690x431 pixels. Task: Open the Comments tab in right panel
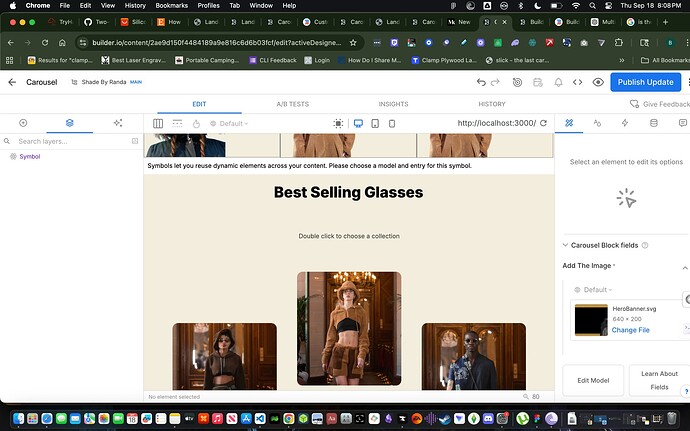(683, 123)
